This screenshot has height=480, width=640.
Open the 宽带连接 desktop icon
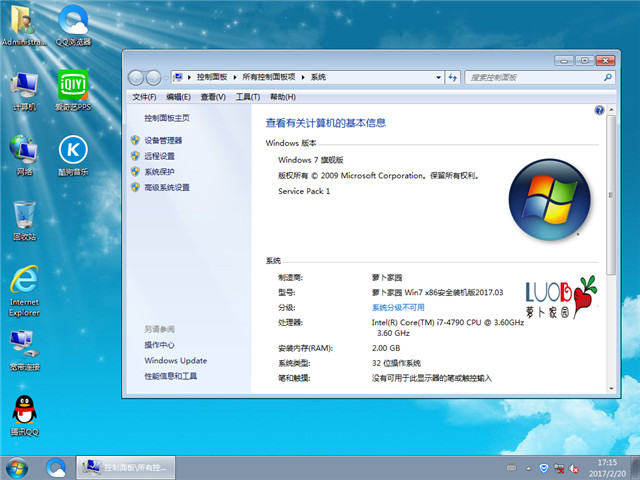pyautogui.click(x=24, y=351)
